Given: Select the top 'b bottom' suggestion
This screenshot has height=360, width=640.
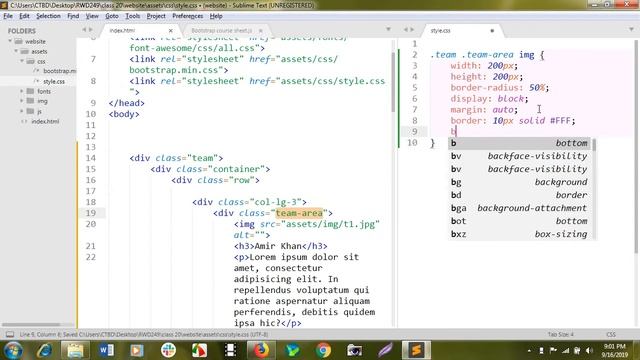Looking at the screenshot, I should point(519,143).
